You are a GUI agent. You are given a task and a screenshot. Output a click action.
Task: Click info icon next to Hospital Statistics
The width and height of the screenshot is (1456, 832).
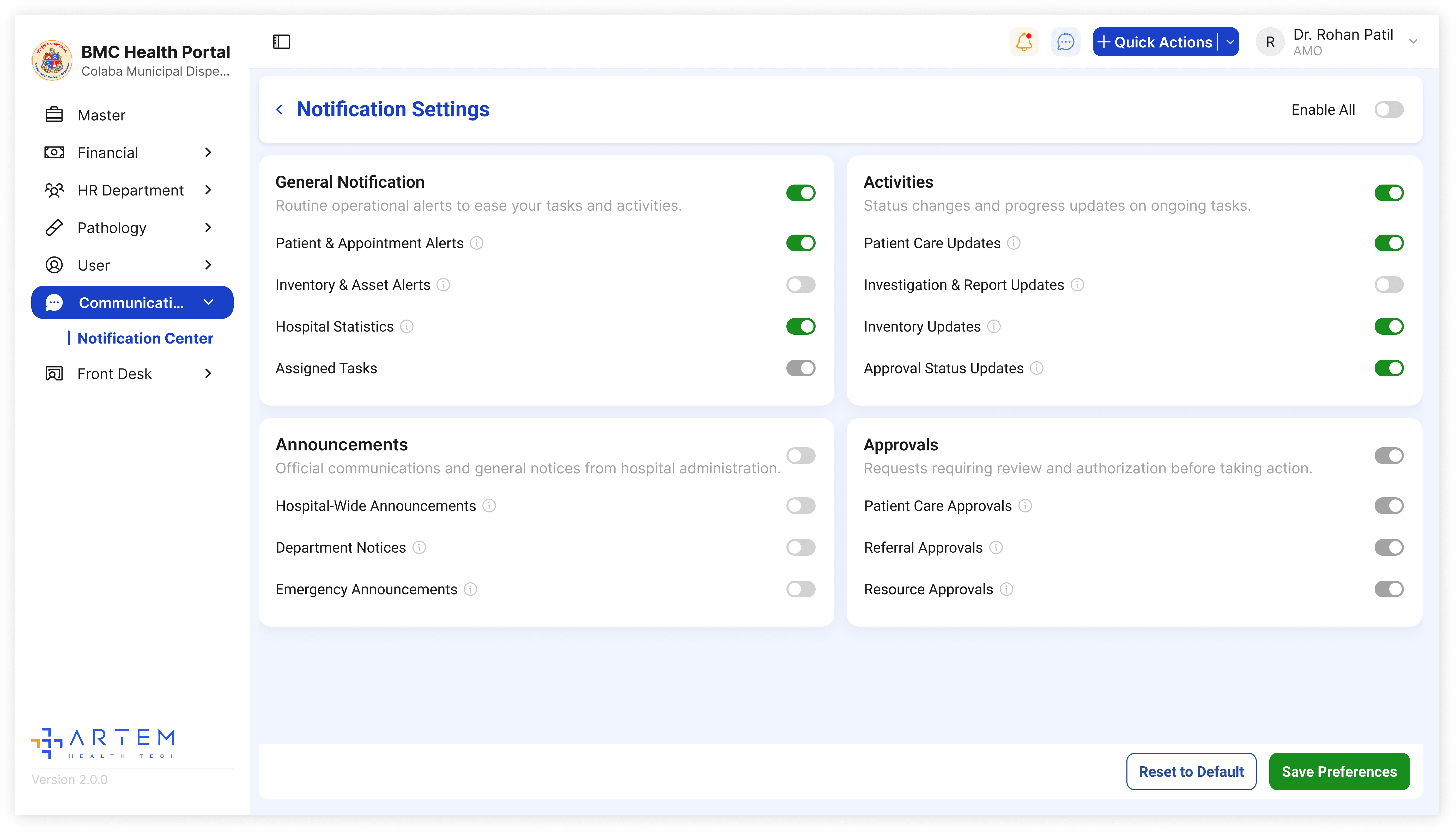coord(407,326)
